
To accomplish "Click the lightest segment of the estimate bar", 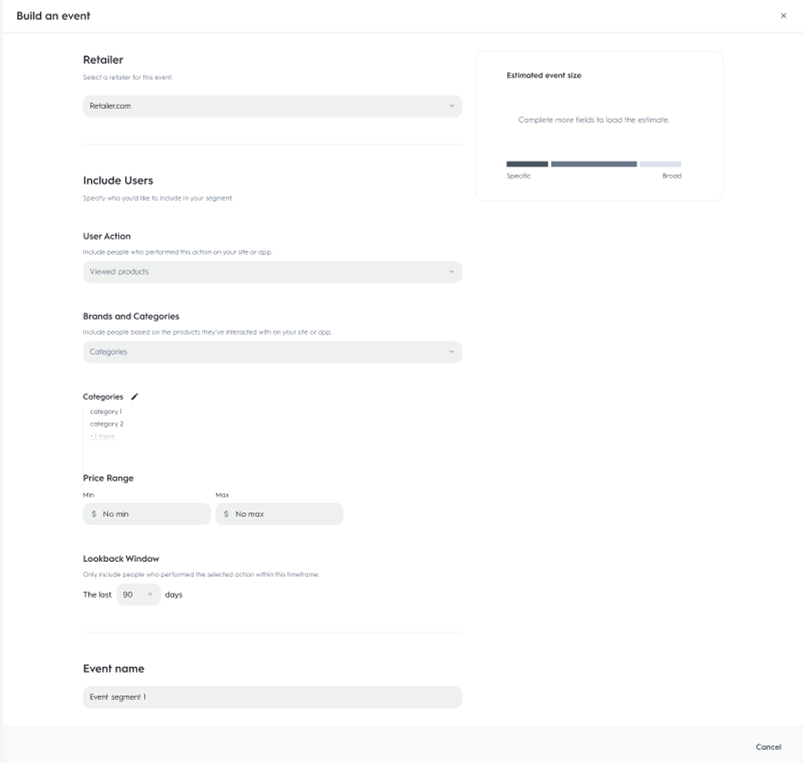I will 660,164.
